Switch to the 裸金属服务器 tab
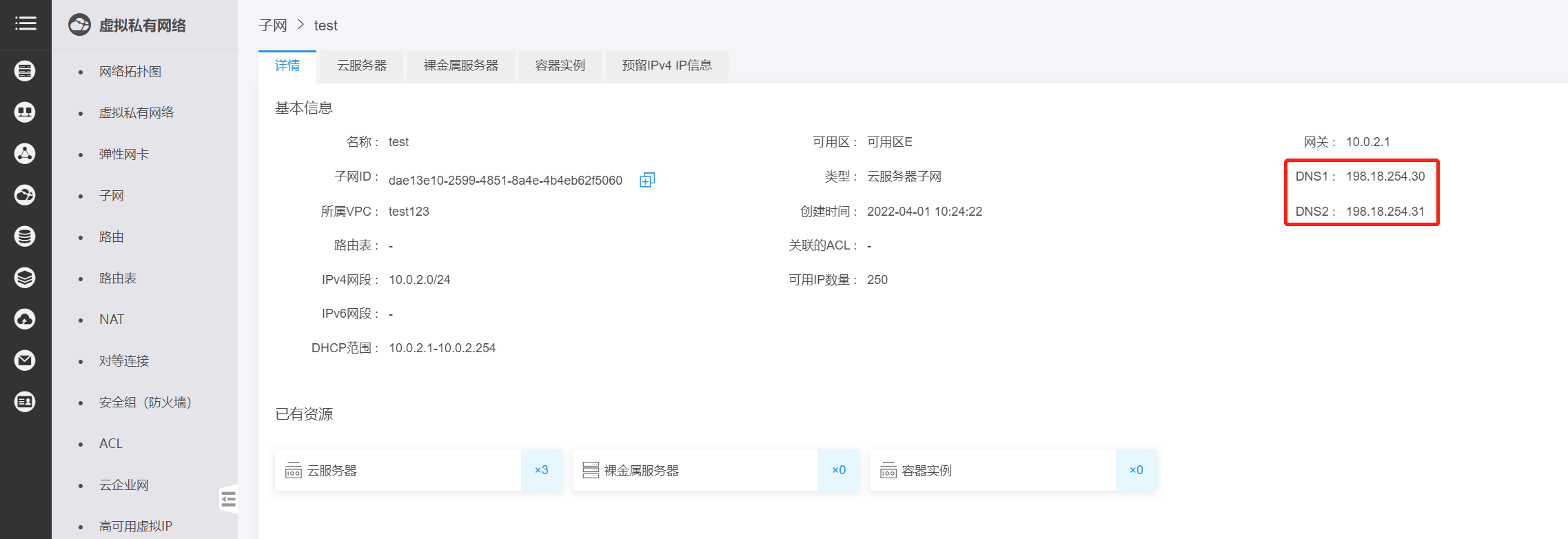The image size is (1568, 539). coord(460,65)
